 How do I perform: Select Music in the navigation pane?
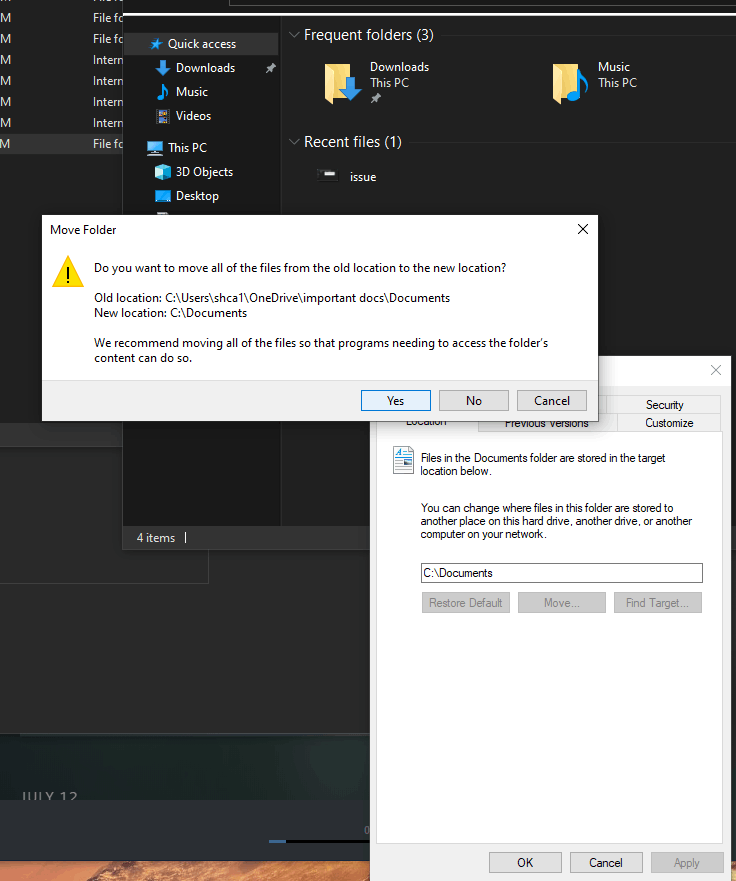click(x=192, y=92)
